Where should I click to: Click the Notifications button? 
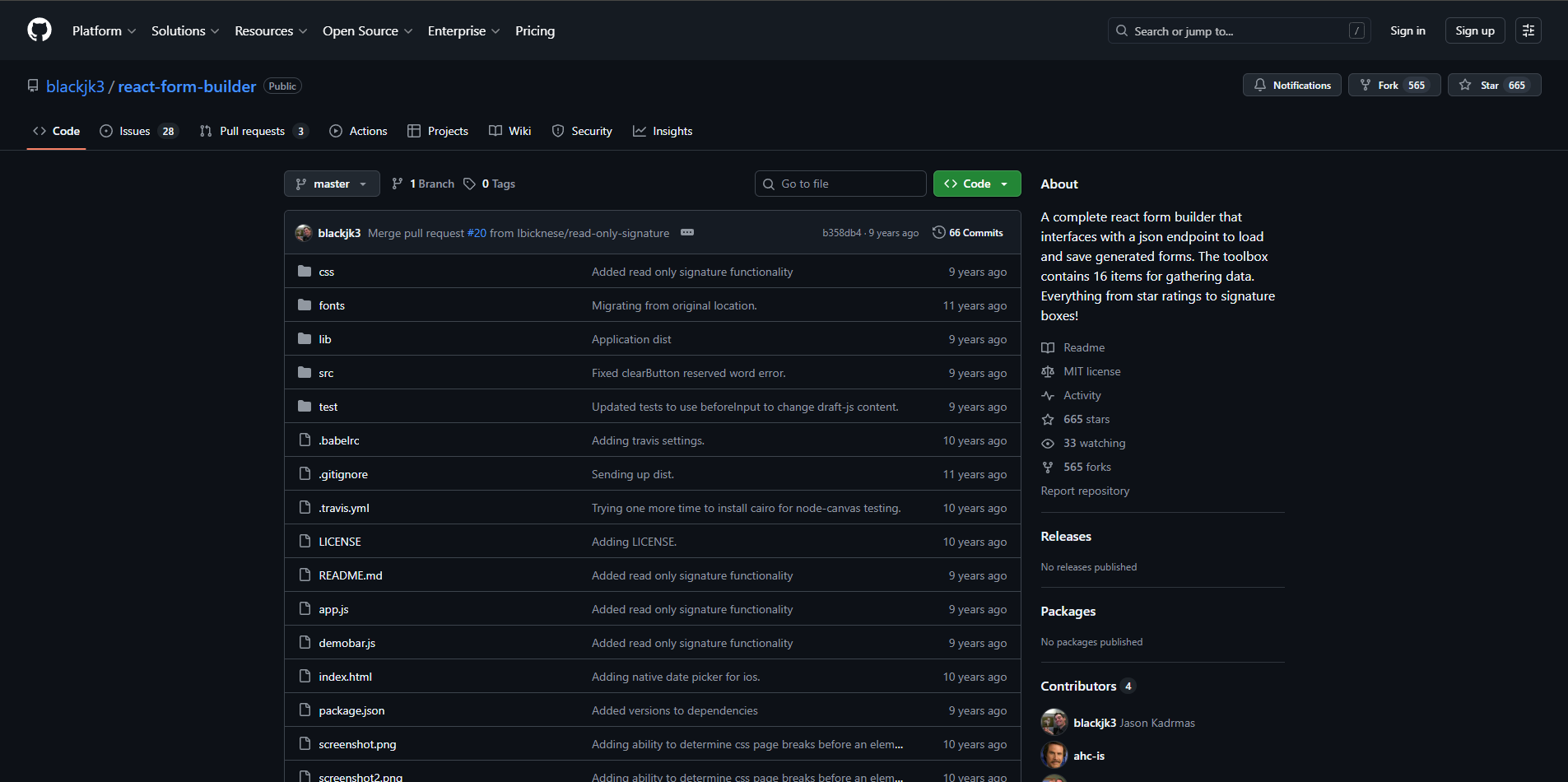pyautogui.click(x=1292, y=85)
